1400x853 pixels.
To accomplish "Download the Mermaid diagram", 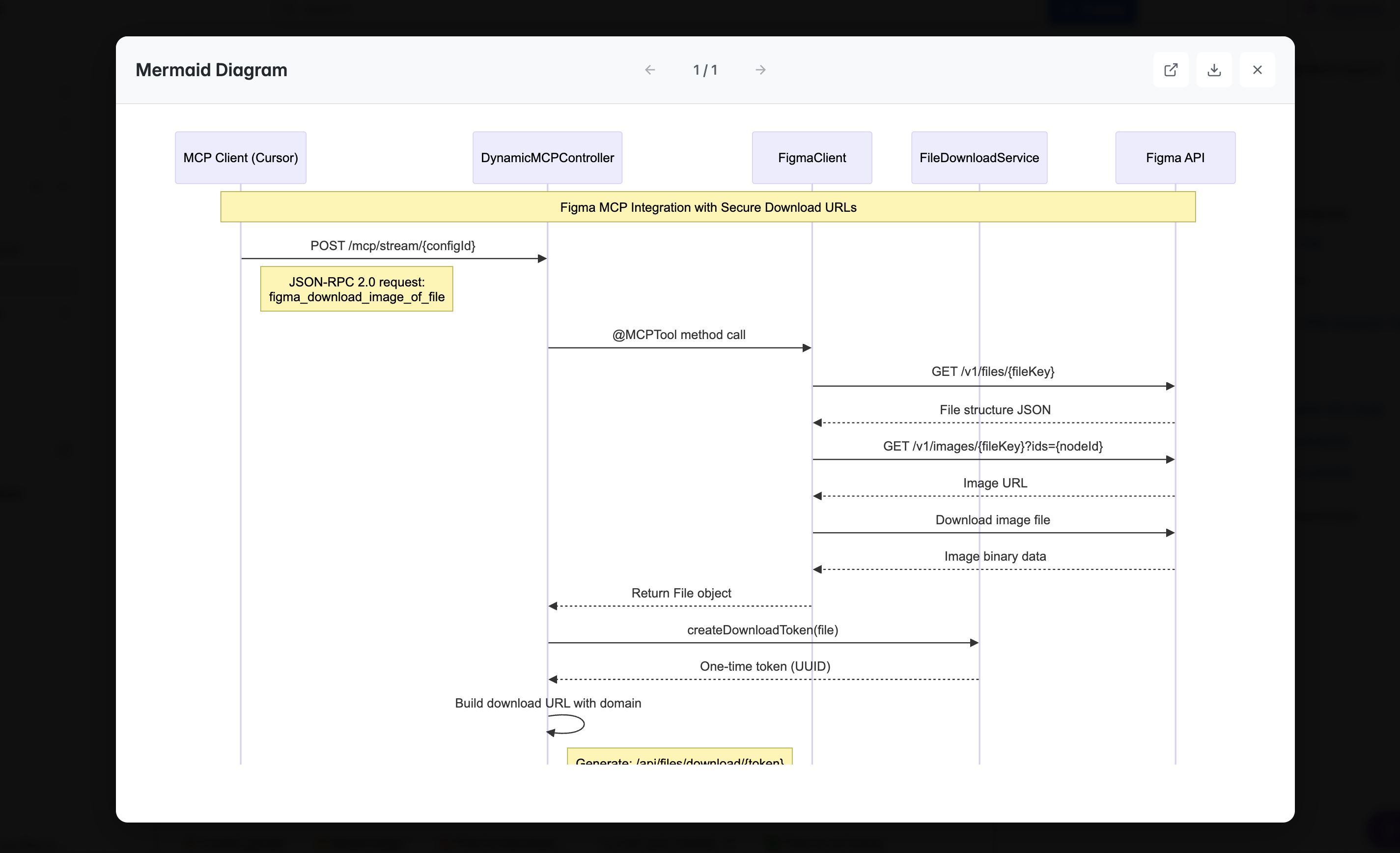I will tap(1214, 70).
